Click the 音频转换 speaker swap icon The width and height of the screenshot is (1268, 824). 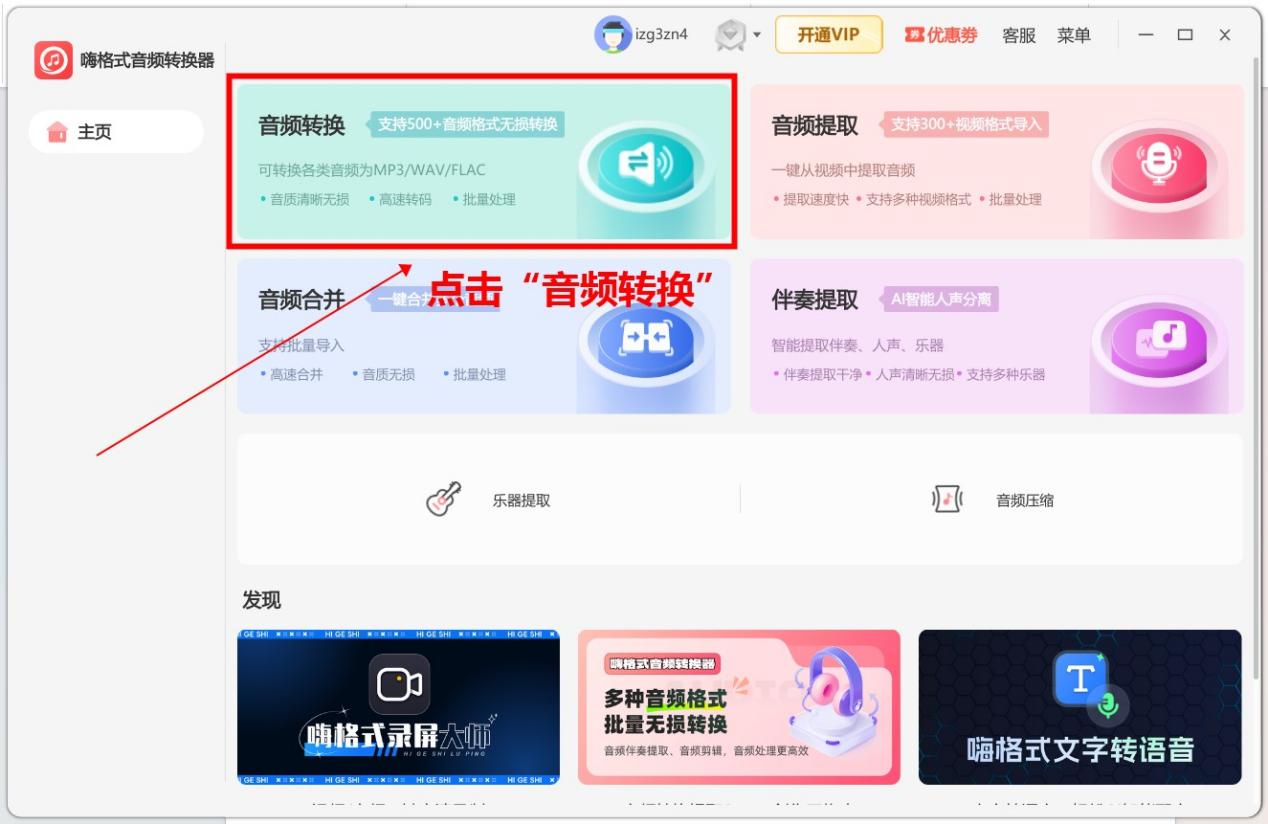pyautogui.click(x=647, y=163)
